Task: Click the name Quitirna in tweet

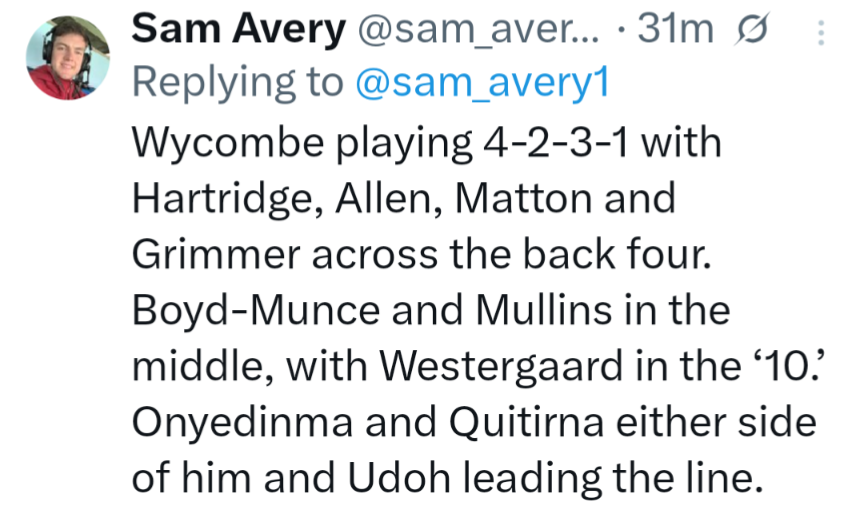Action: [527, 422]
